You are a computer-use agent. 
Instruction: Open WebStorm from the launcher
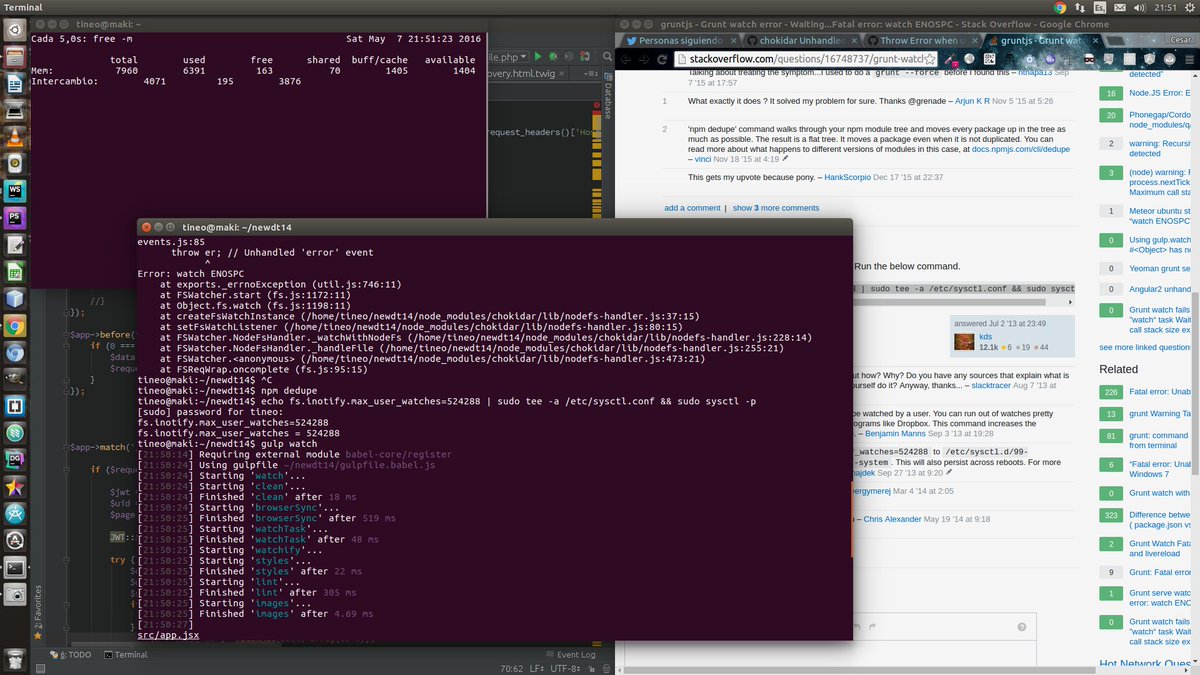point(15,190)
